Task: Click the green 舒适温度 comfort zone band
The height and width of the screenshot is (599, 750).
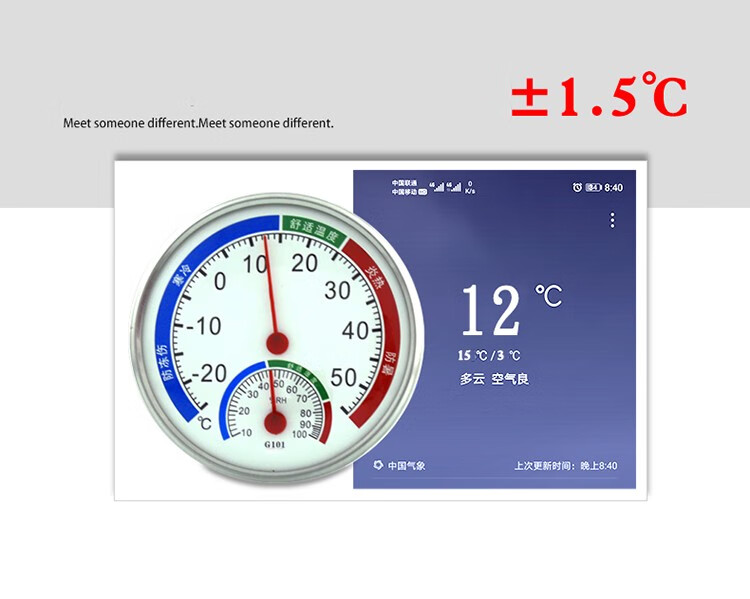Action: (x=314, y=231)
